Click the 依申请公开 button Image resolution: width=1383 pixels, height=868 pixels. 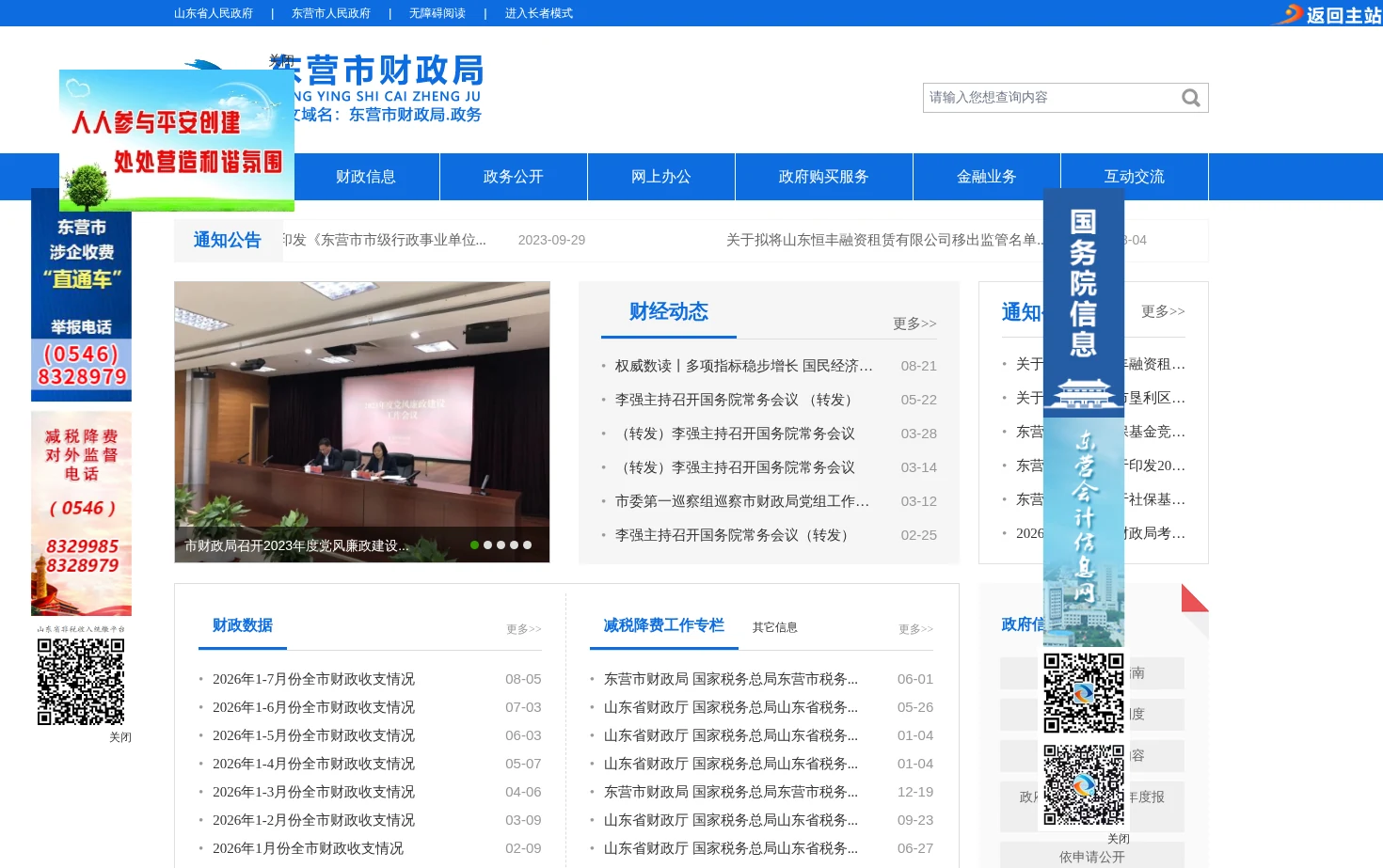[1092, 857]
